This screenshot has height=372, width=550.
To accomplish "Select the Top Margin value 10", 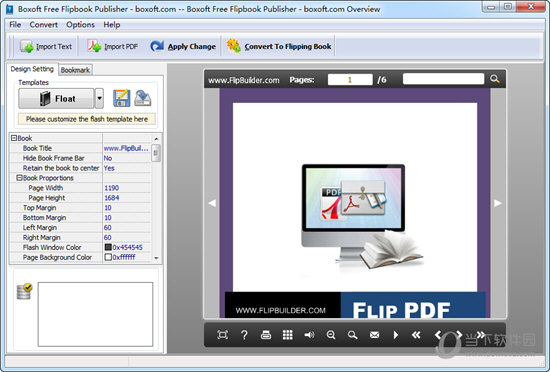I will (x=127, y=208).
